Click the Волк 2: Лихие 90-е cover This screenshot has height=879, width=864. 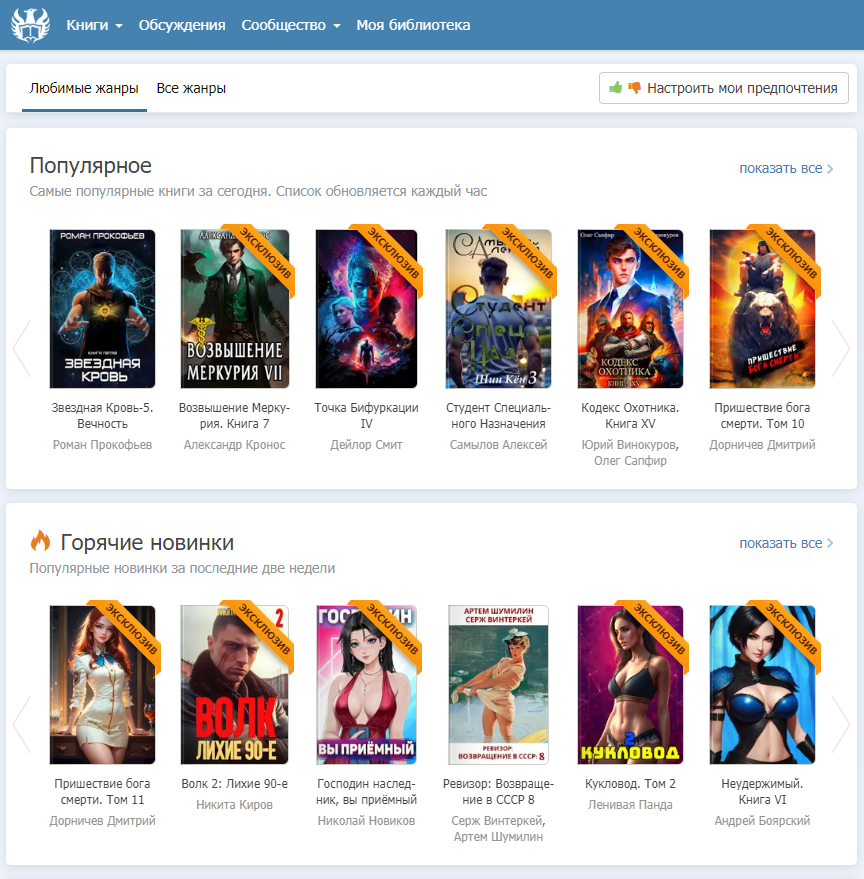point(234,685)
